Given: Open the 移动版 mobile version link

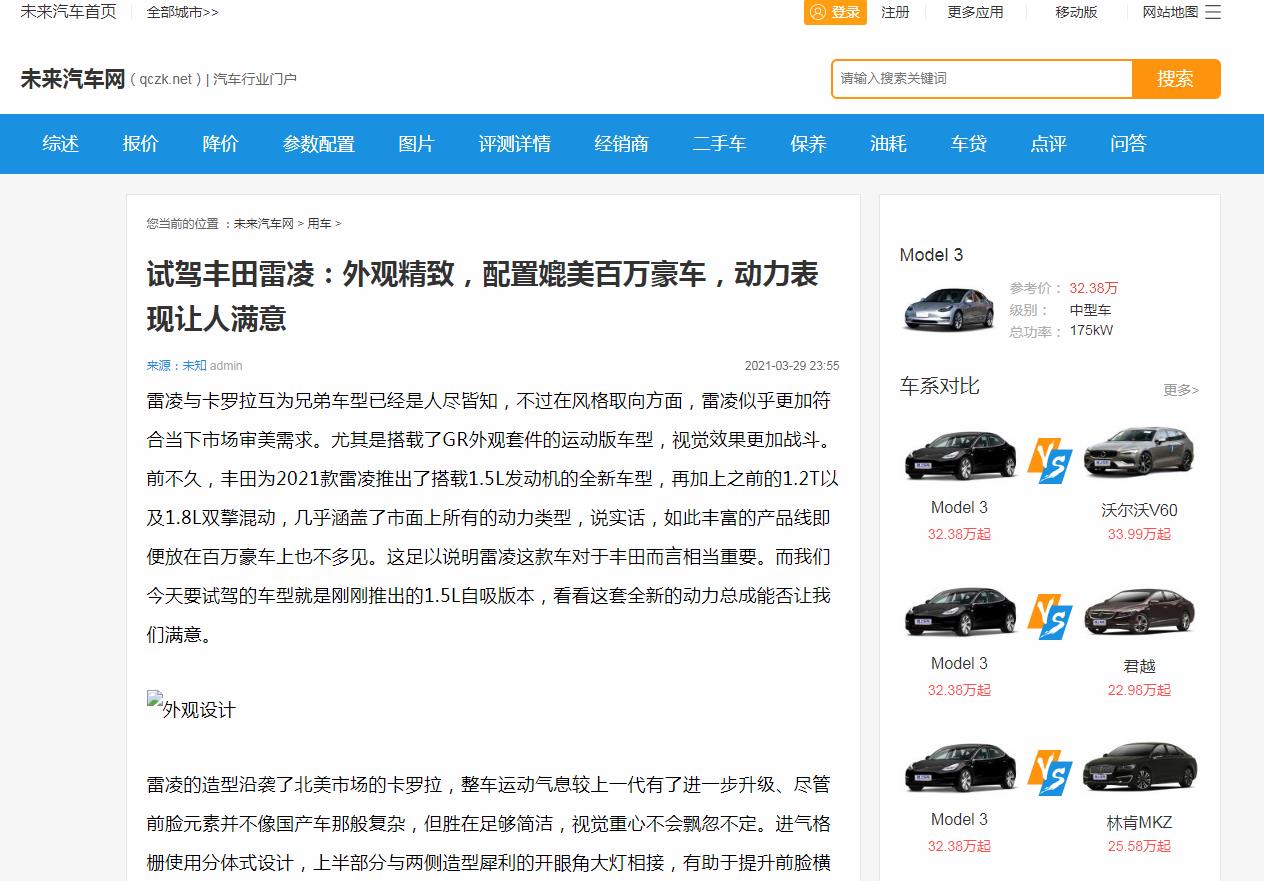Looking at the screenshot, I should point(1076,12).
